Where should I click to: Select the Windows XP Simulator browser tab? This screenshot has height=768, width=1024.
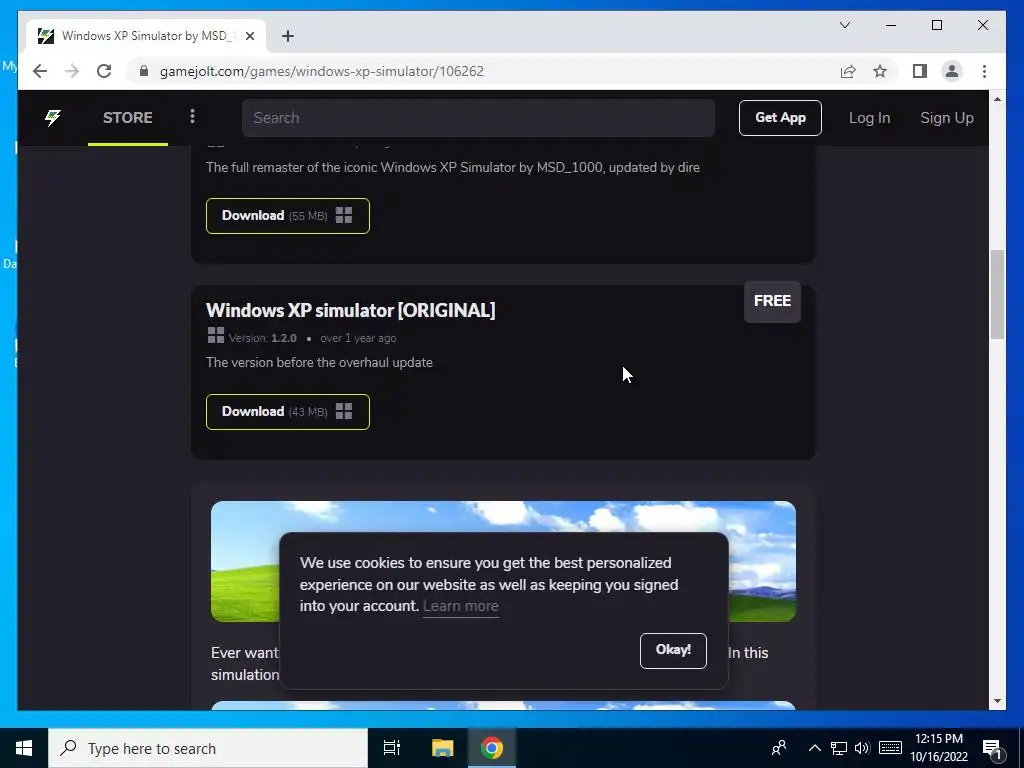point(146,36)
